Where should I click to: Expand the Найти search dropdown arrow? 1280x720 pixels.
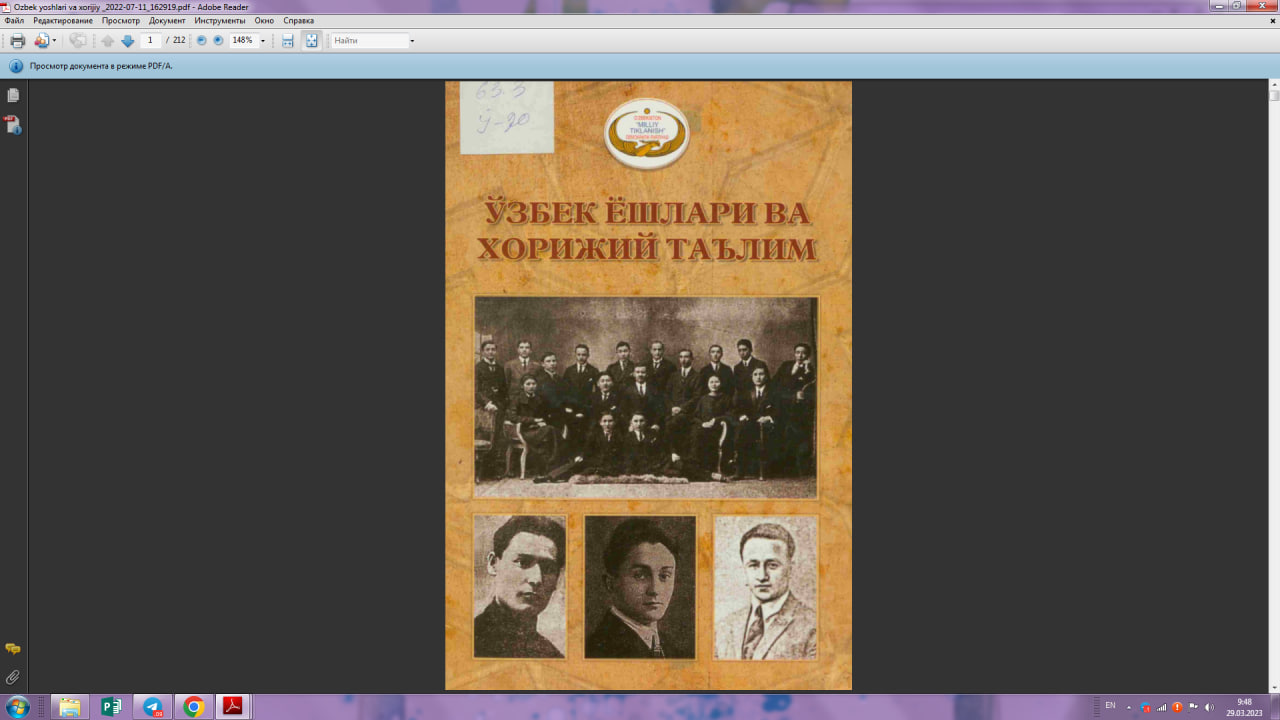(413, 41)
